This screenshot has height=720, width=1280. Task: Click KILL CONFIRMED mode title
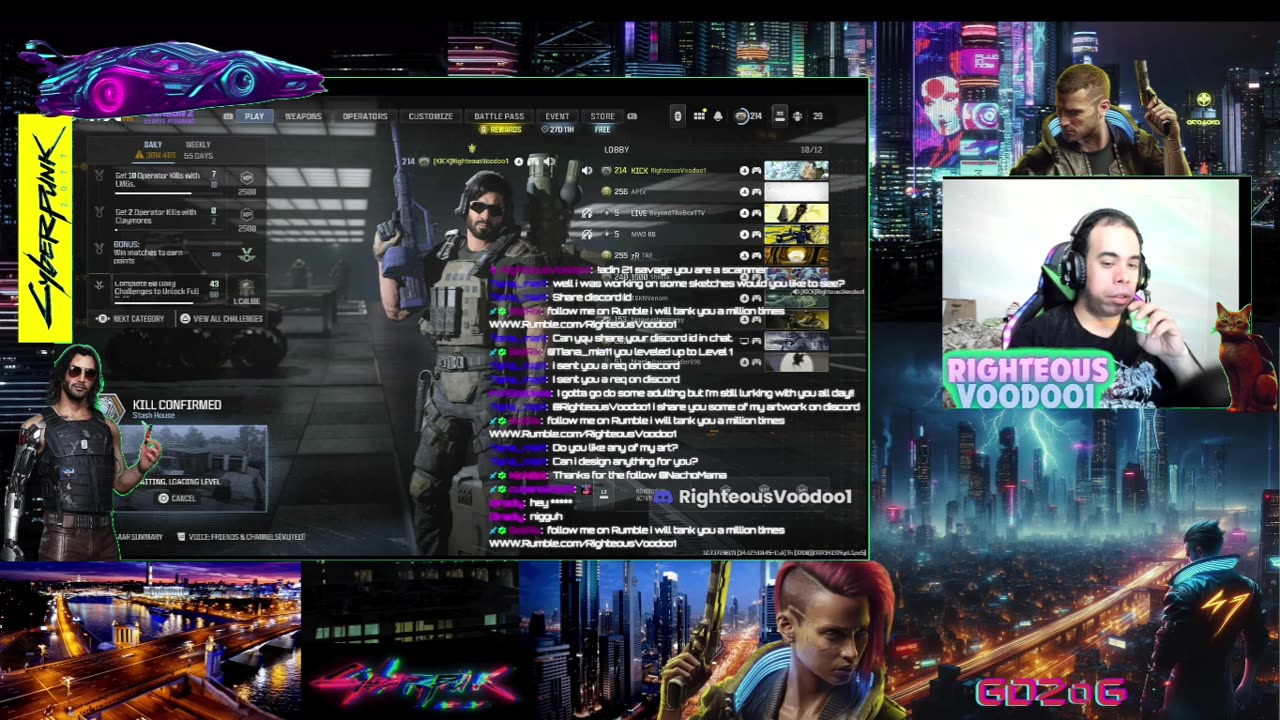177,405
